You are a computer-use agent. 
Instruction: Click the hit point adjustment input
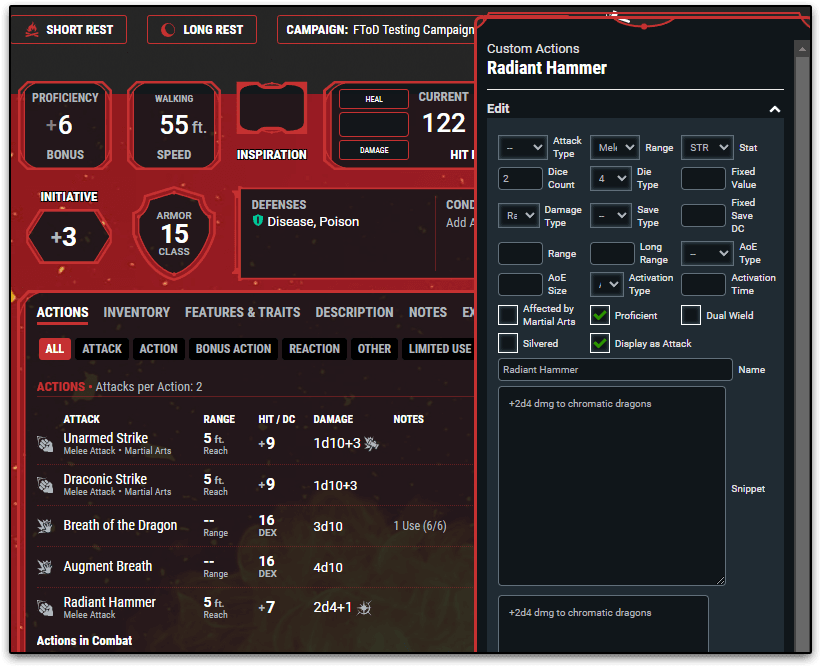coord(374,125)
